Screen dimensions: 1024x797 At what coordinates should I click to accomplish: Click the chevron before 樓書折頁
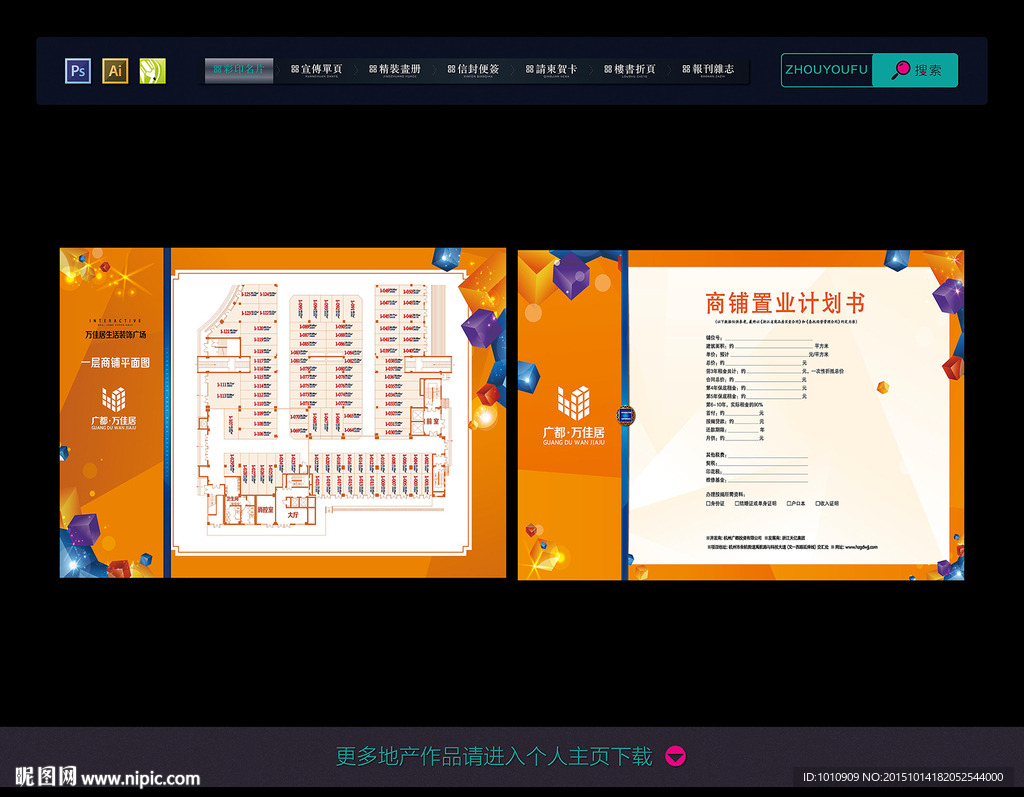point(589,70)
